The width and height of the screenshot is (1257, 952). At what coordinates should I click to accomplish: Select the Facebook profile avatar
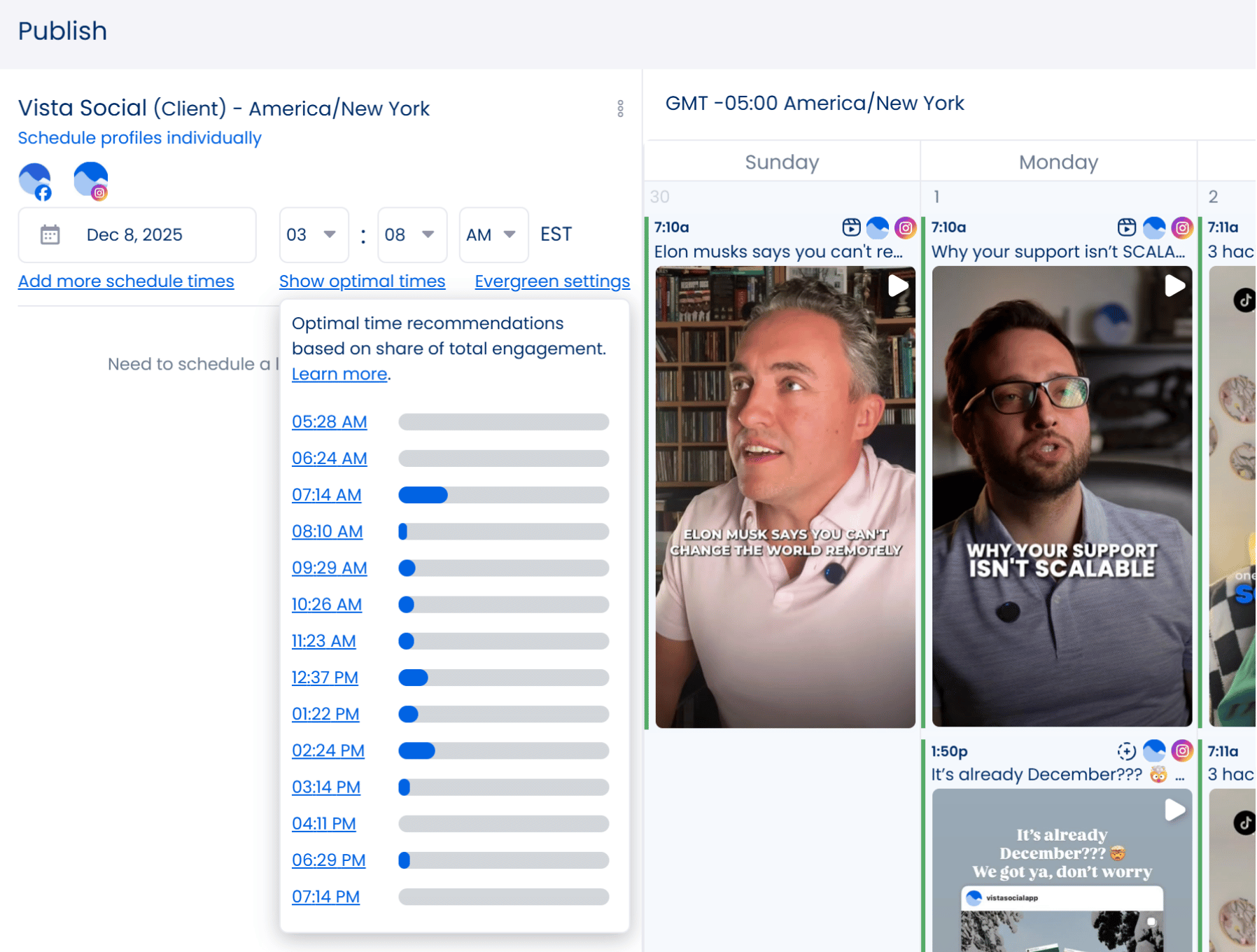[x=35, y=181]
